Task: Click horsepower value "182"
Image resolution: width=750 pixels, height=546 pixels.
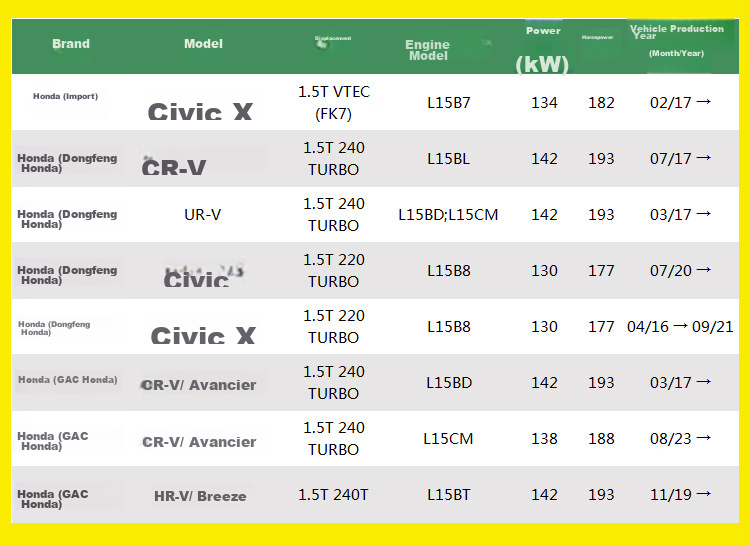Action: point(601,103)
